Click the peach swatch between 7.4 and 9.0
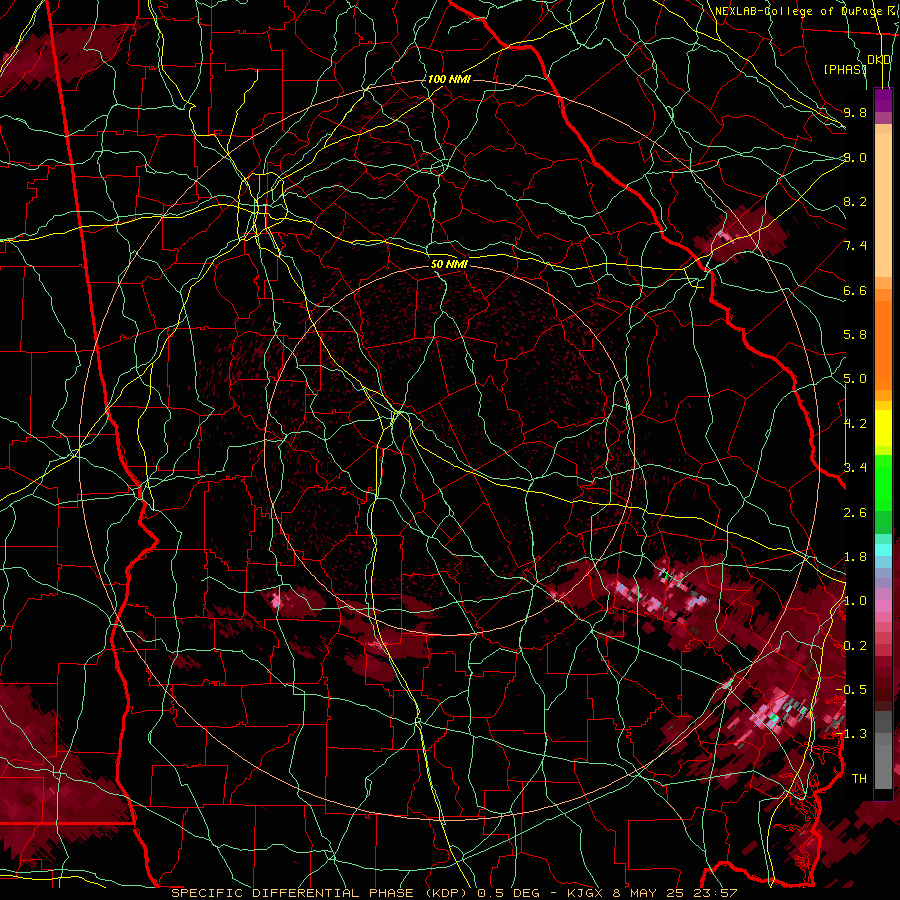 click(883, 205)
